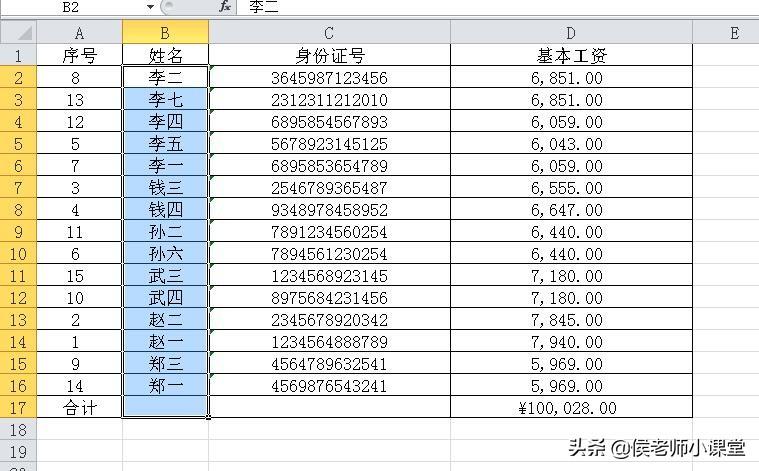Select the cell containing 李五
This screenshot has height=471, width=759.
pos(165,144)
